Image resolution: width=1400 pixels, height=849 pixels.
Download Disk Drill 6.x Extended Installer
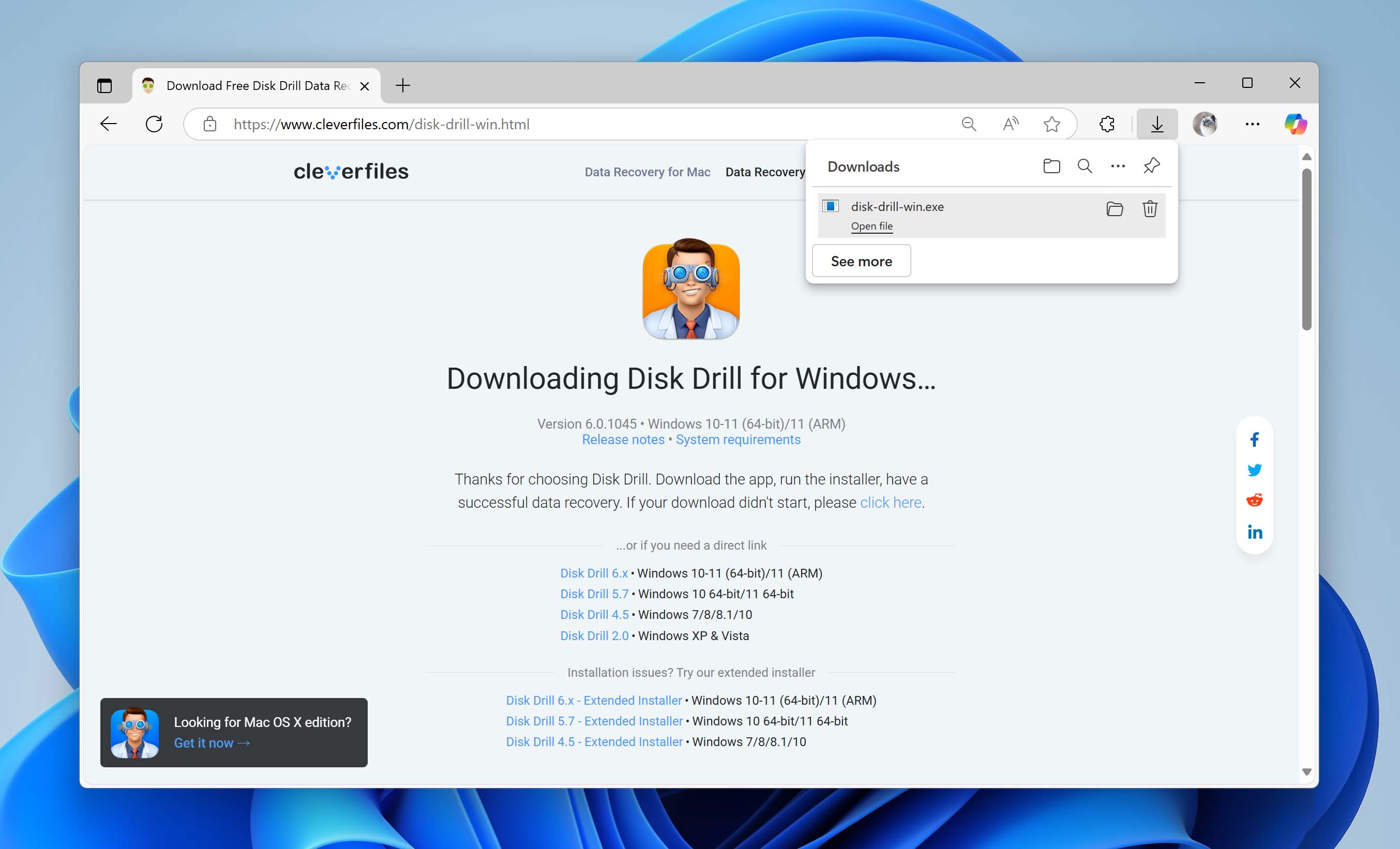pyautogui.click(x=594, y=700)
